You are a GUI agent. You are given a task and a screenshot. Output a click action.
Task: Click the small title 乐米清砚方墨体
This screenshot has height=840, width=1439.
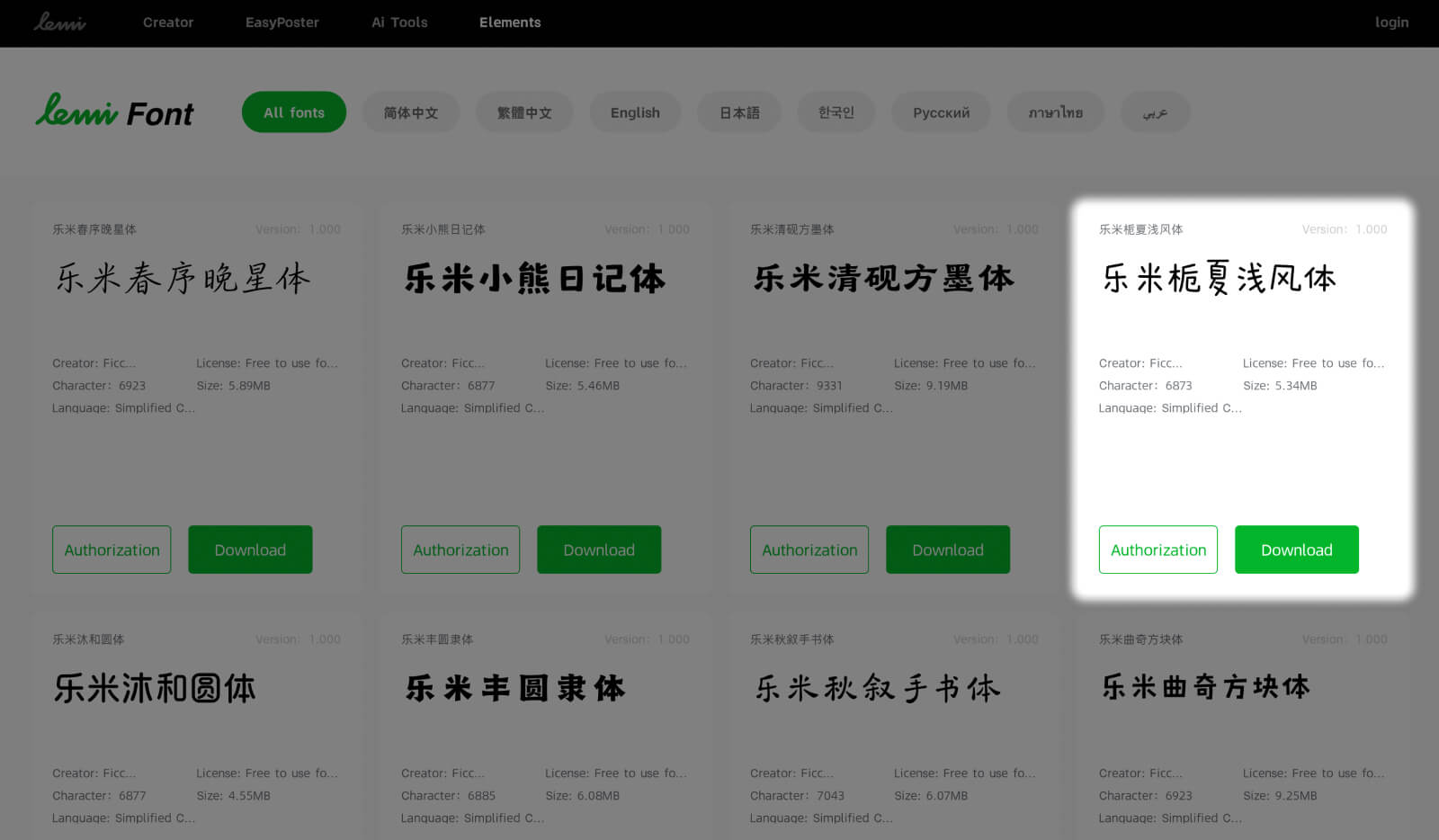coord(792,229)
